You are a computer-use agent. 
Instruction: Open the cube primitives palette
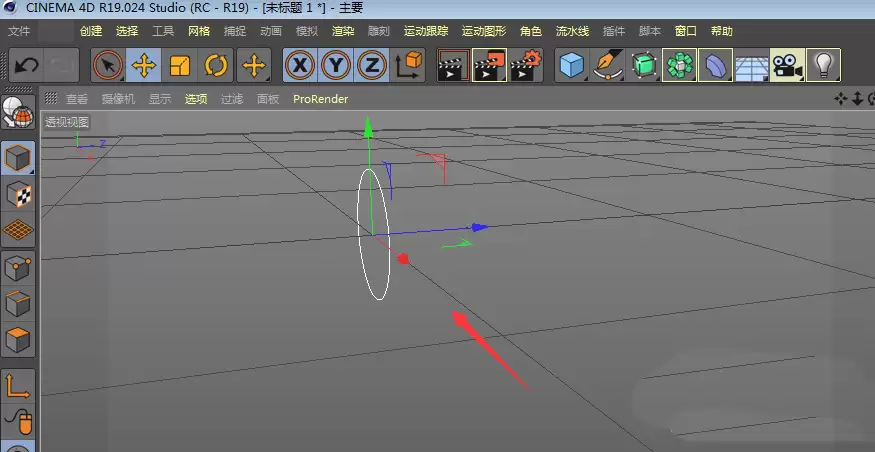pyautogui.click(x=571, y=66)
